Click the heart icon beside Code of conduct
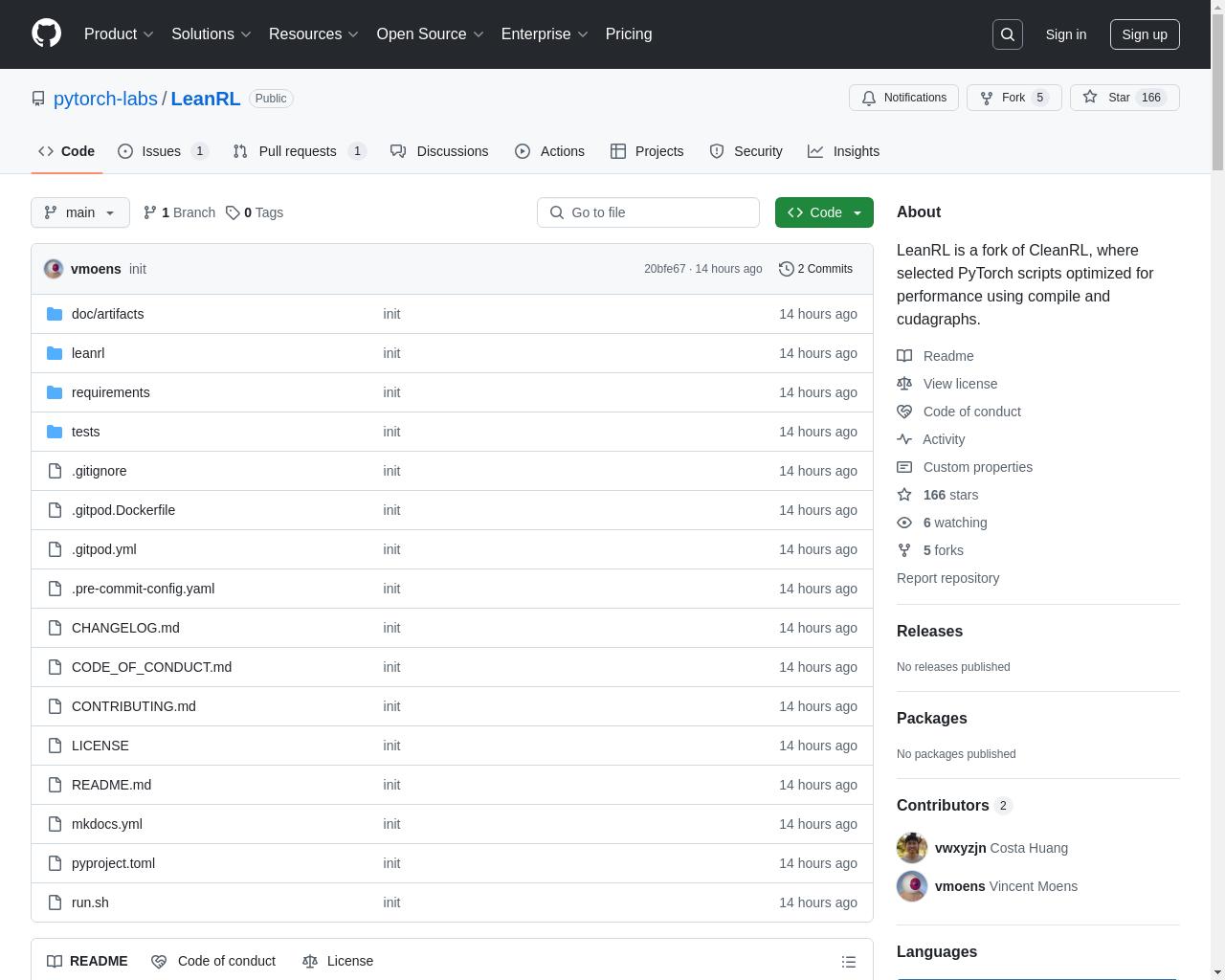This screenshot has width=1225, height=980. click(x=904, y=412)
